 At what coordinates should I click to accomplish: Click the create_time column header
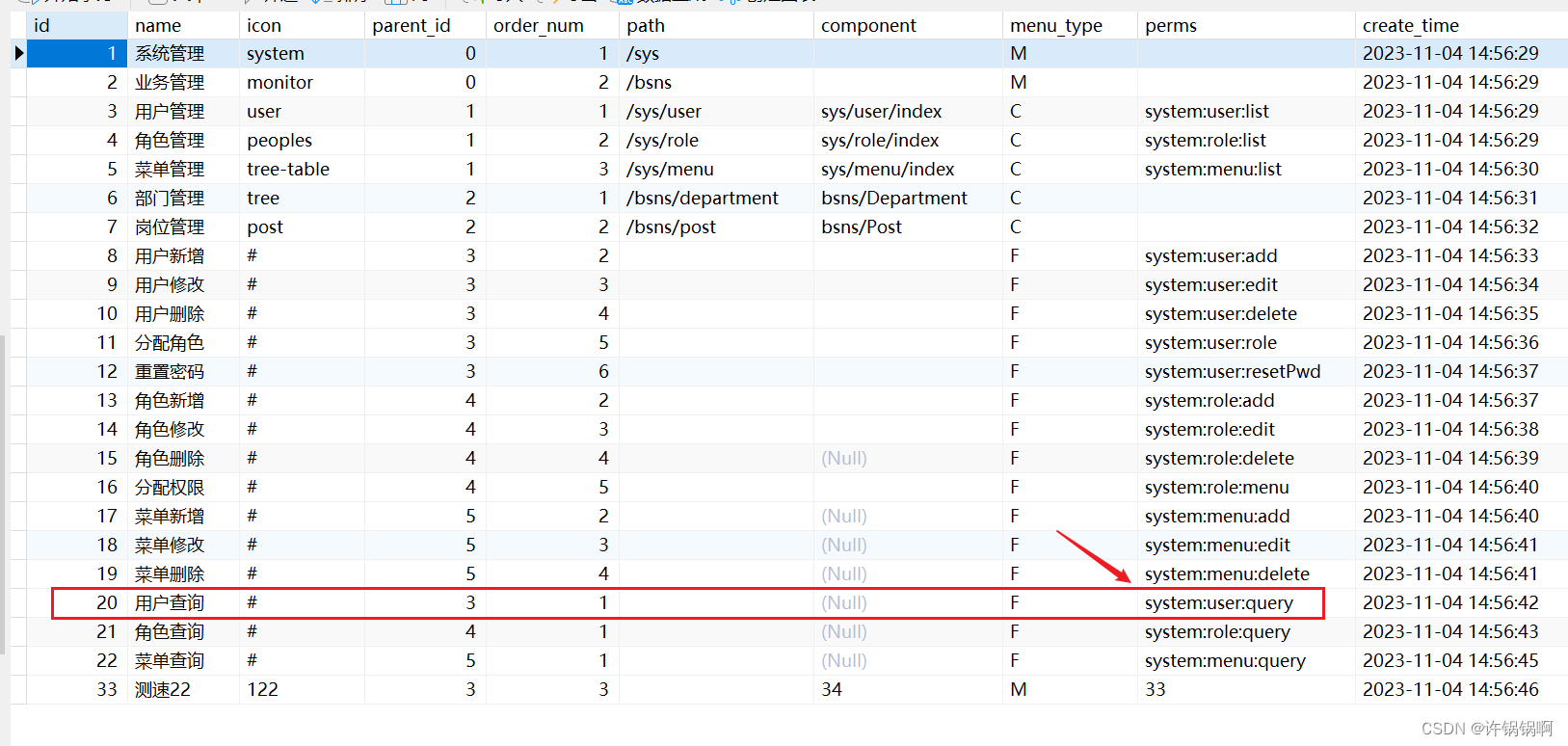pyautogui.click(x=1461, y=25)
